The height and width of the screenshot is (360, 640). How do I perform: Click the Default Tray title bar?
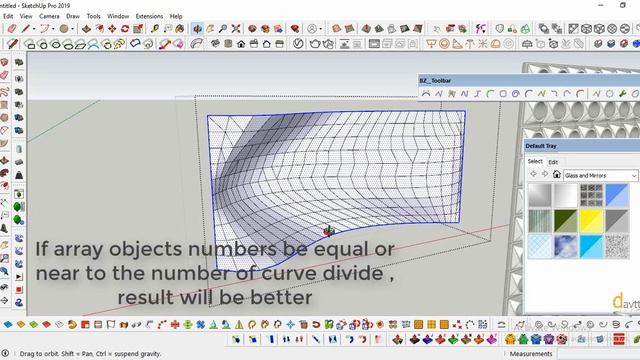coord(582,146)
